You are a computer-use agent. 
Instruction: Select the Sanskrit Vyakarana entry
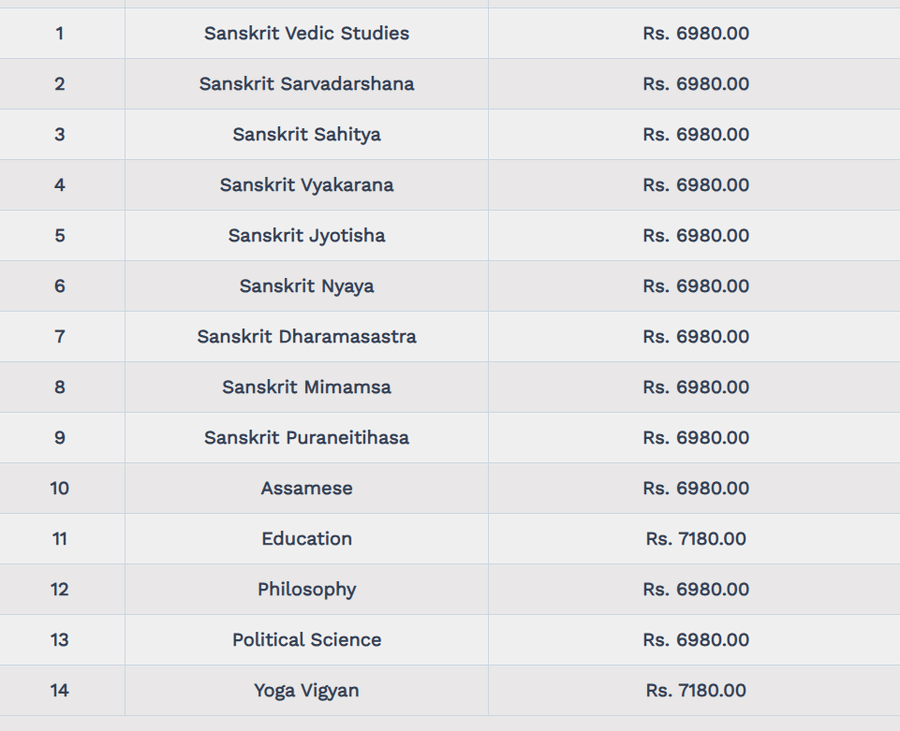pos(306,185)
